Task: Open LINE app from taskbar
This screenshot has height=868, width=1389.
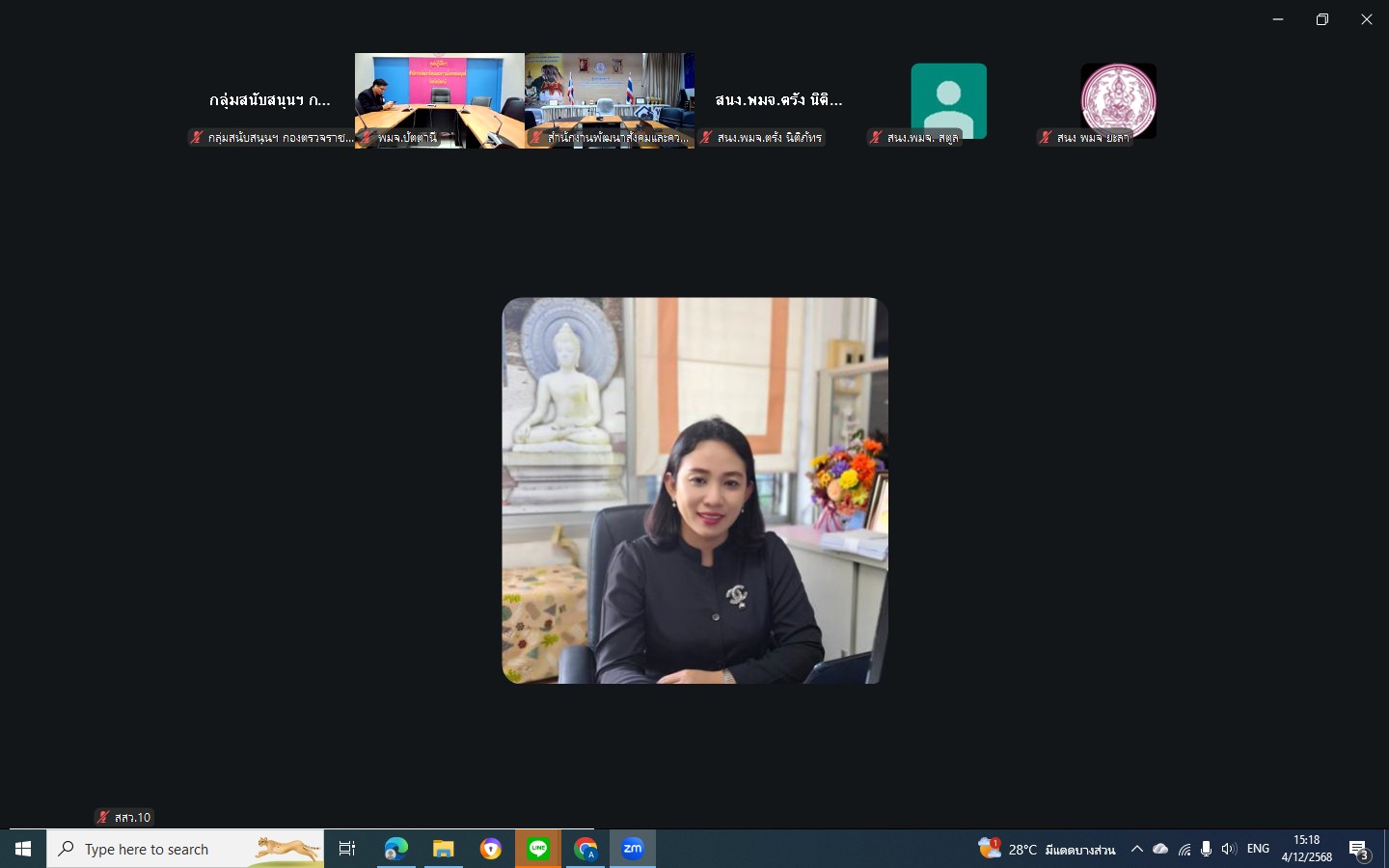Action: [538, 849]
